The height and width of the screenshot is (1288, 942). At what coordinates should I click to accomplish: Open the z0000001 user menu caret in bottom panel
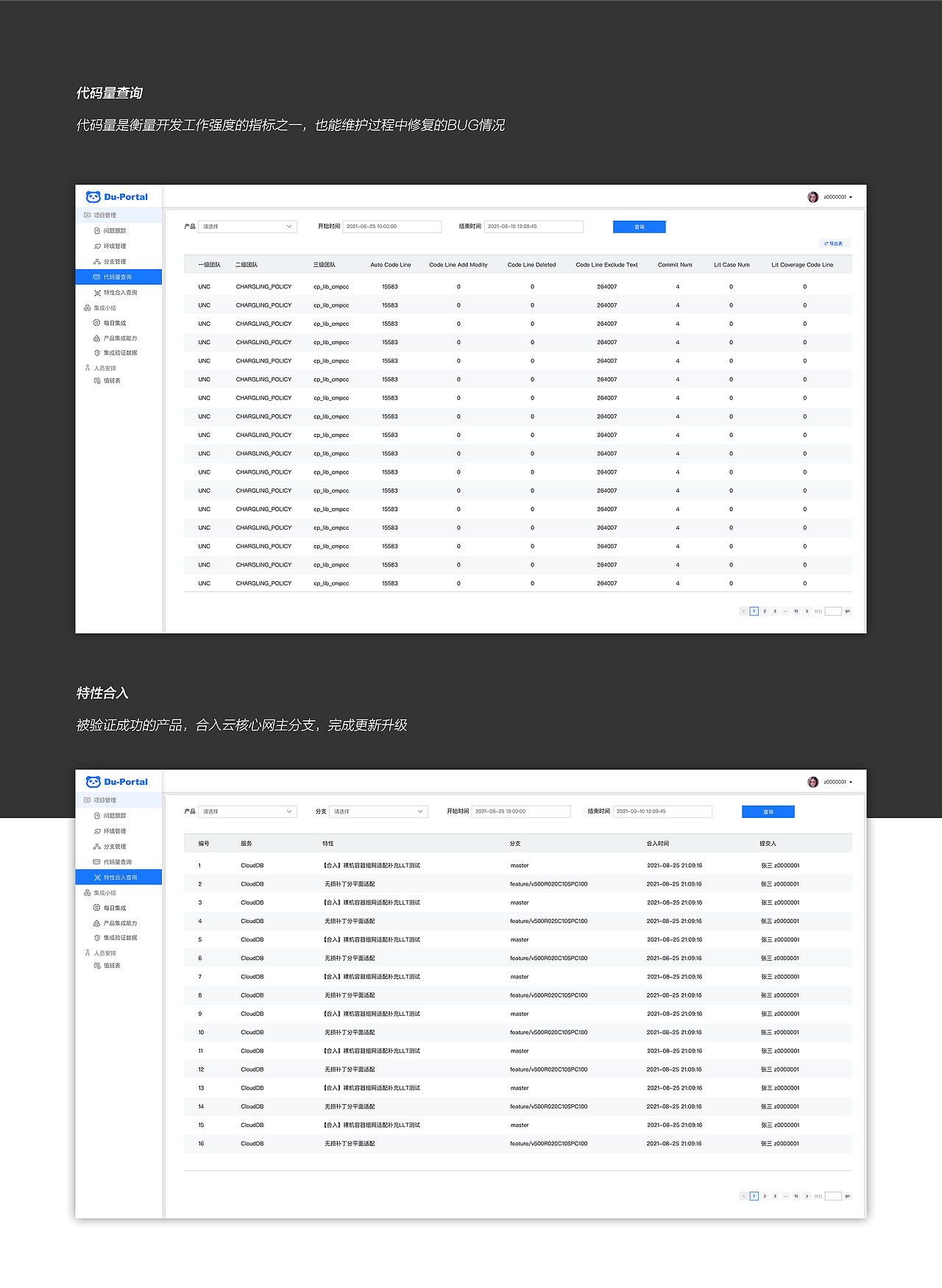coord(851,782)
